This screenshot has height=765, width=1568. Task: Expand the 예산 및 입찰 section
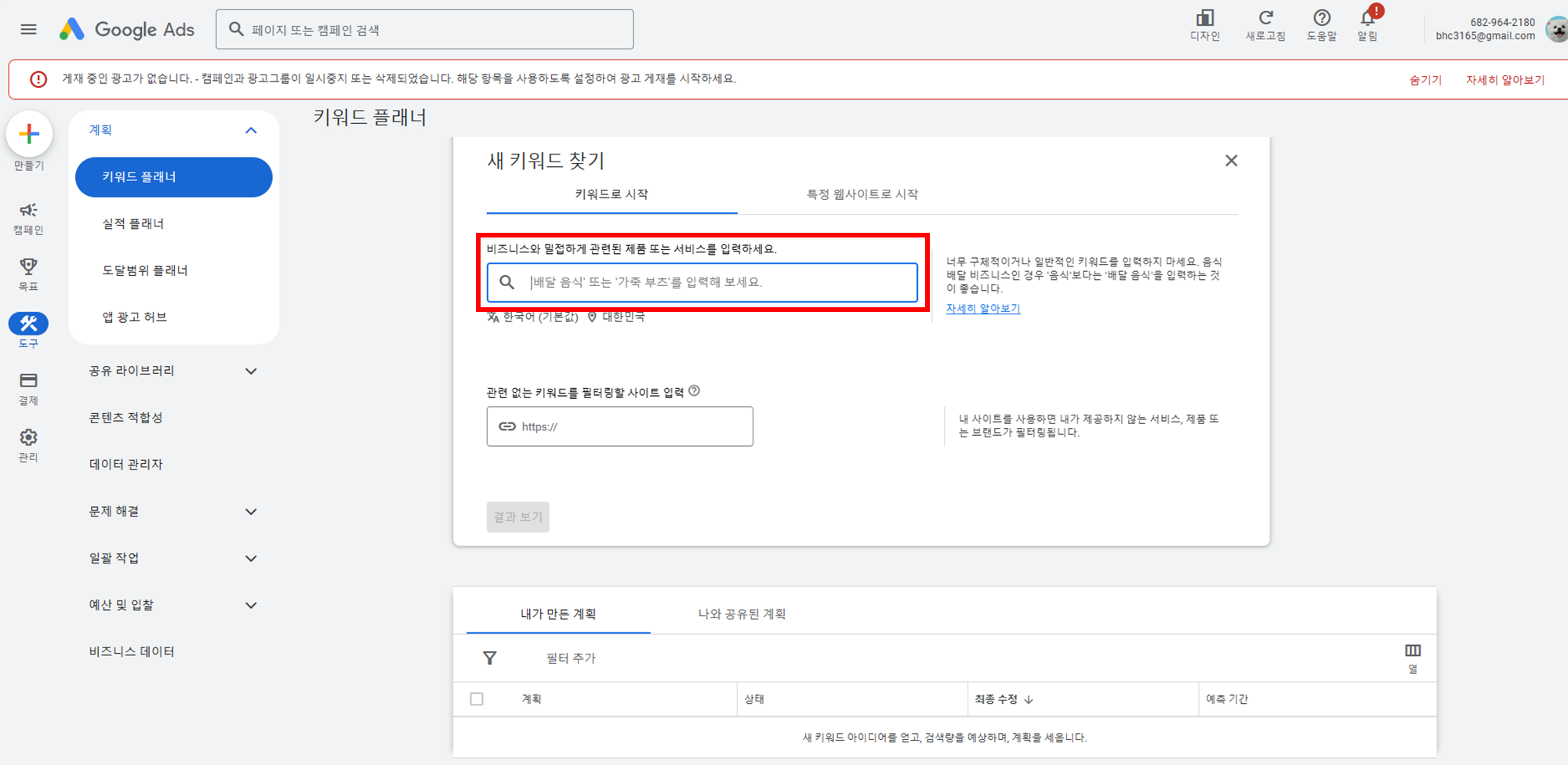pyautogui.click(x=251, y=604)
